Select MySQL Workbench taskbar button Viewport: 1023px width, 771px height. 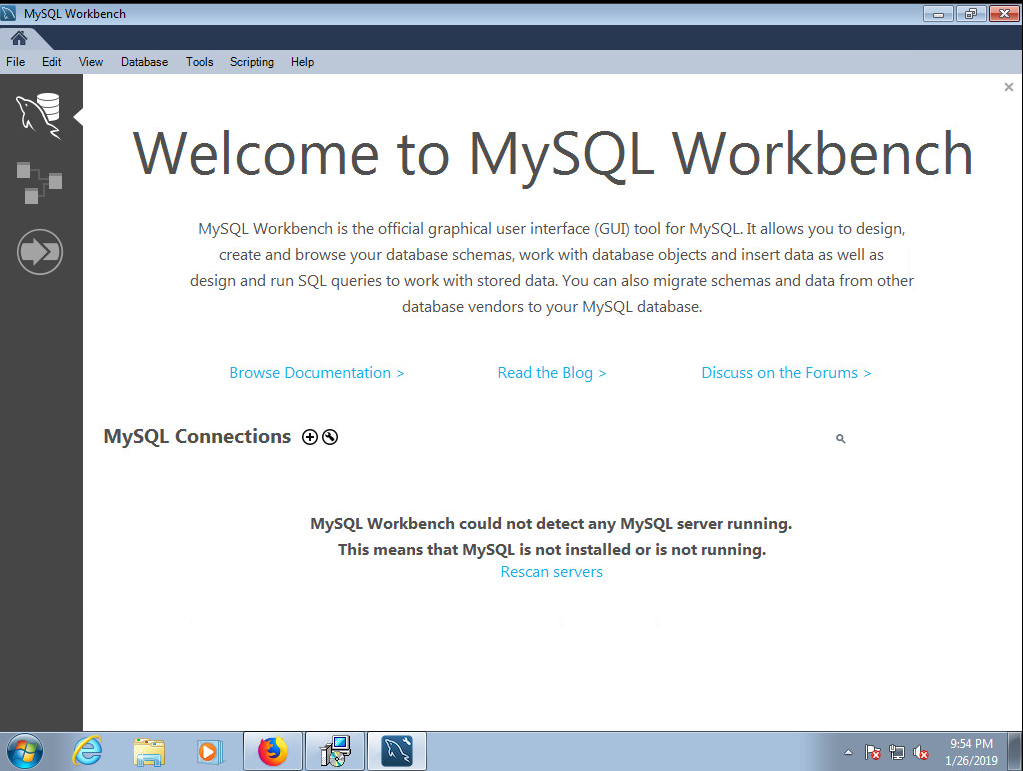tap(397, 751)
